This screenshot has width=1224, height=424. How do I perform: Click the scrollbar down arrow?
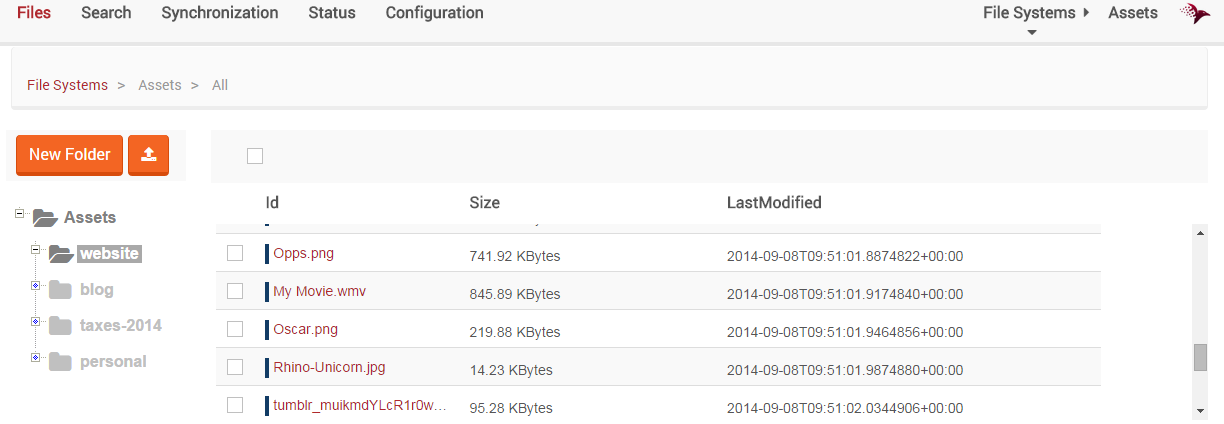[x=1200, y=410]
